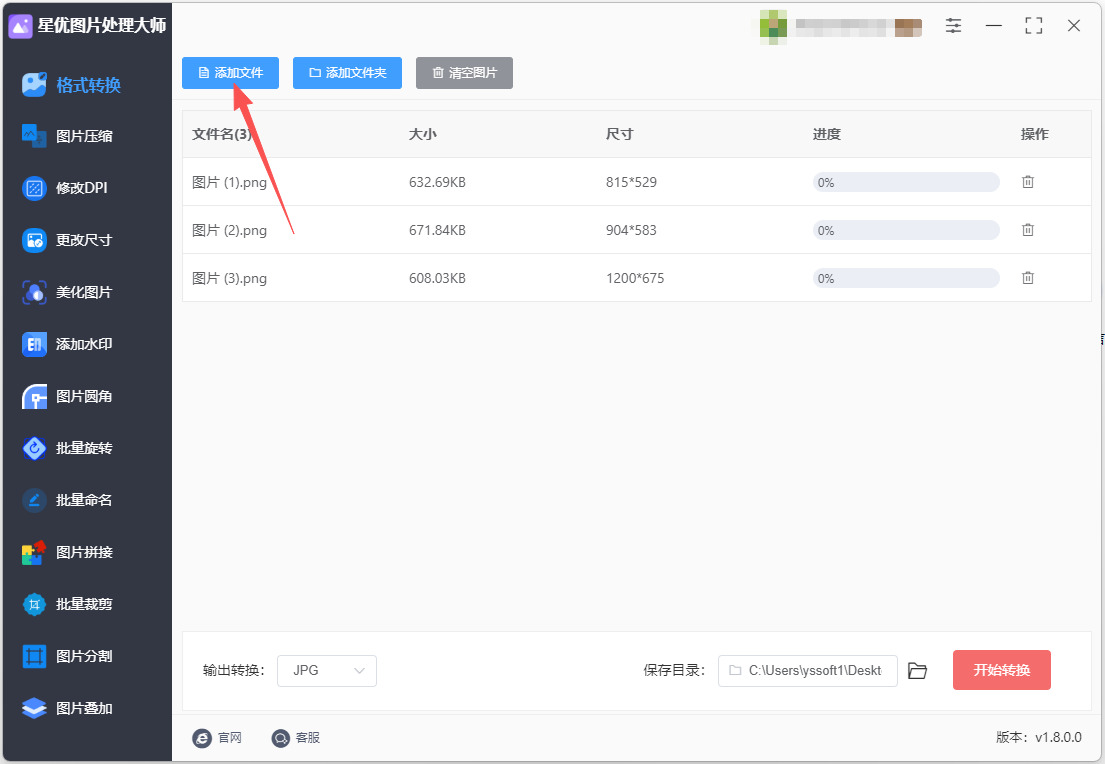
Task: Open 图片拼接 image stitching label
Action: point(84,552)
